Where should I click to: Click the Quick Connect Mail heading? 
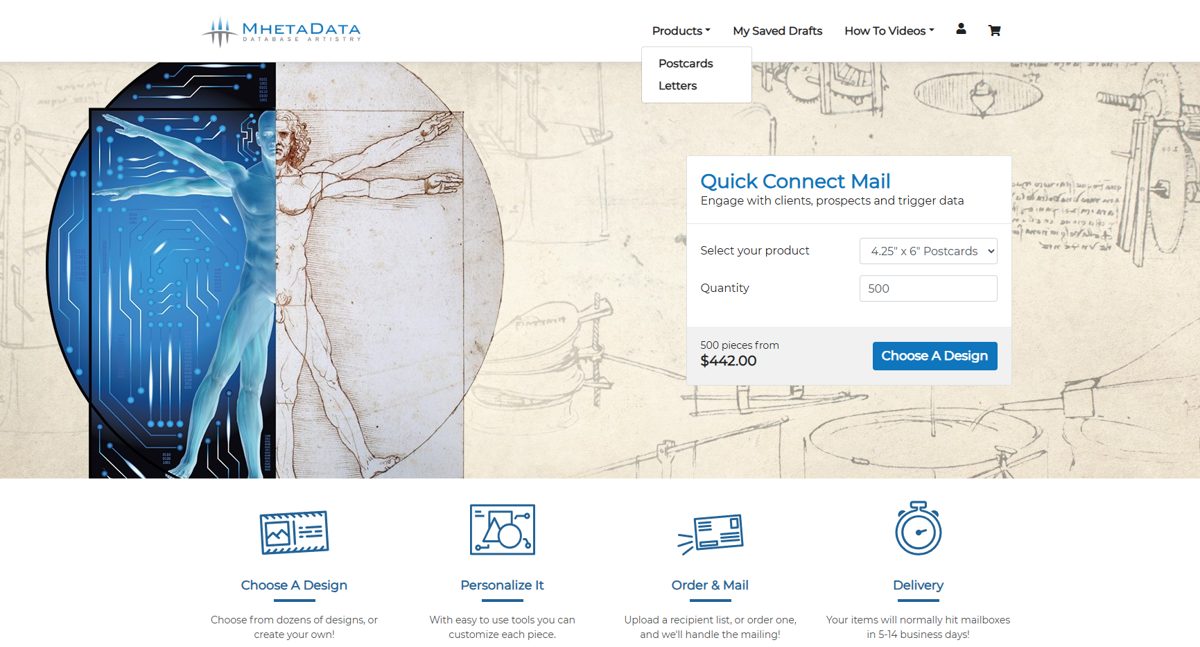795,181
